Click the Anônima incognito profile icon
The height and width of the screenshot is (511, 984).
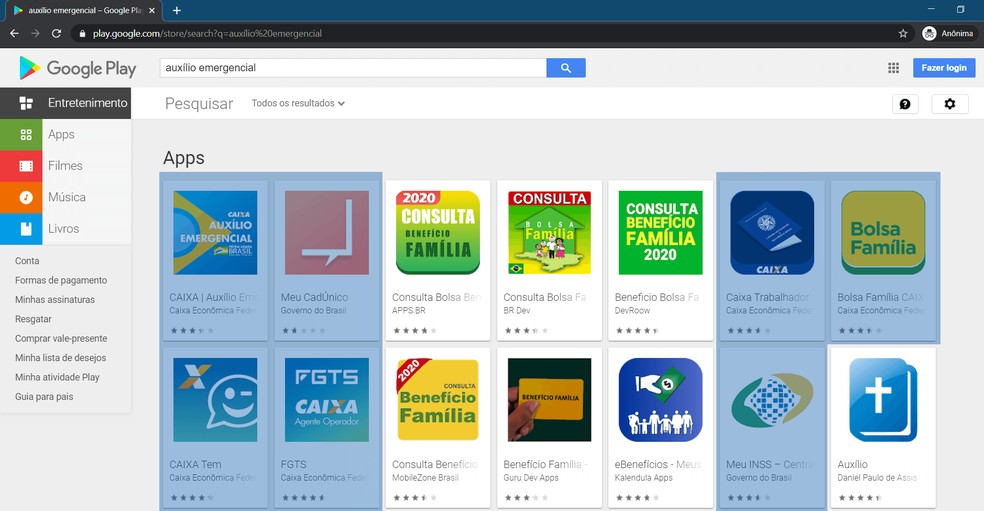point(929,33)
